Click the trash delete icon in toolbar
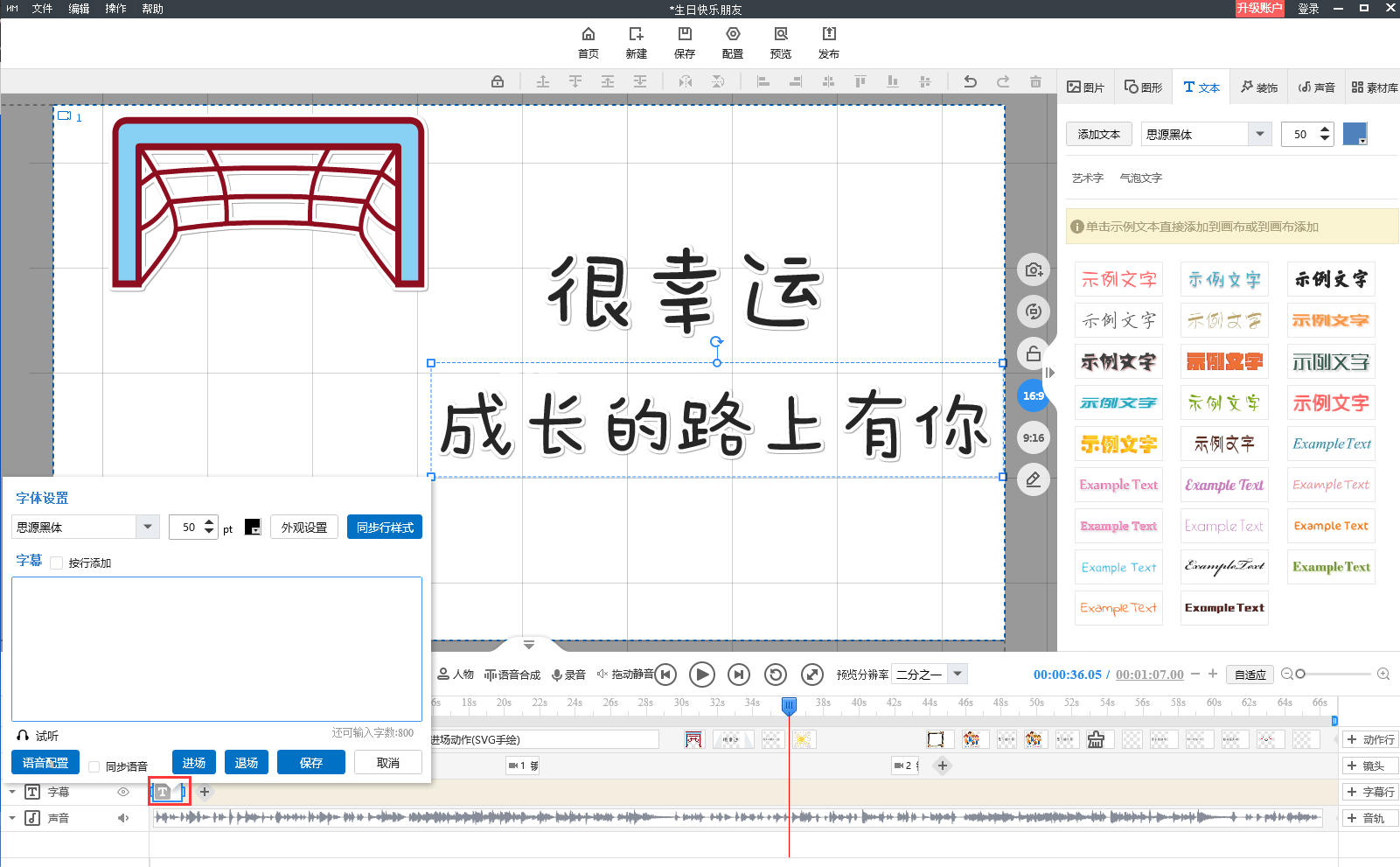The height and width of the screenshot is (867, 1400). pyautogui.click(x=1035, y=81)
